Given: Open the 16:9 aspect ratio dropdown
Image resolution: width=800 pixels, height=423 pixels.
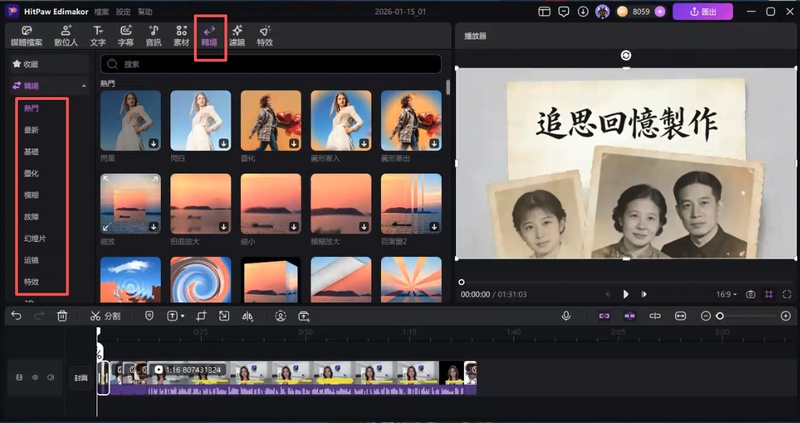Looking at the screenshot, I should point(727,294).
